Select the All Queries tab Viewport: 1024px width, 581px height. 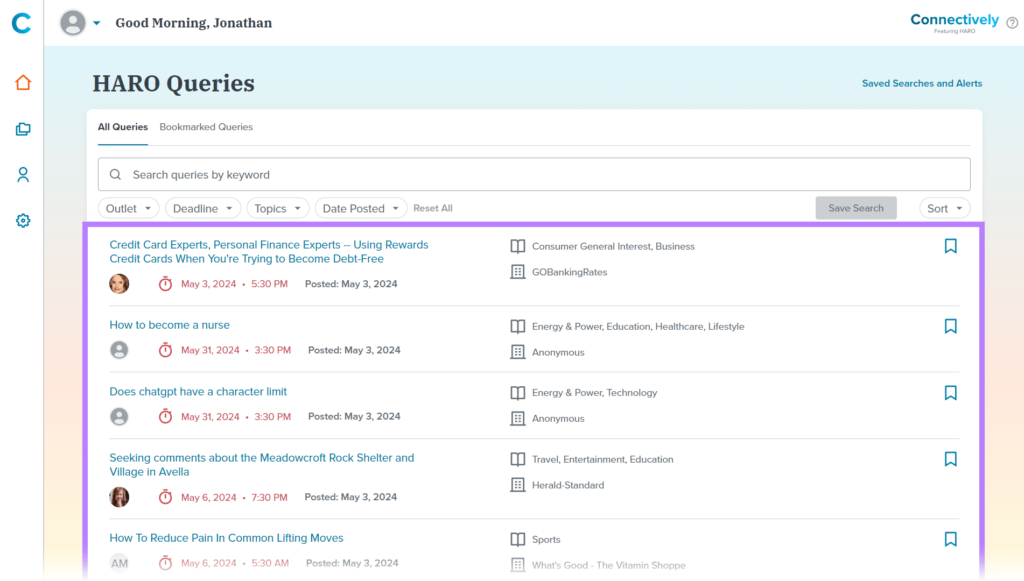(123, 127)
